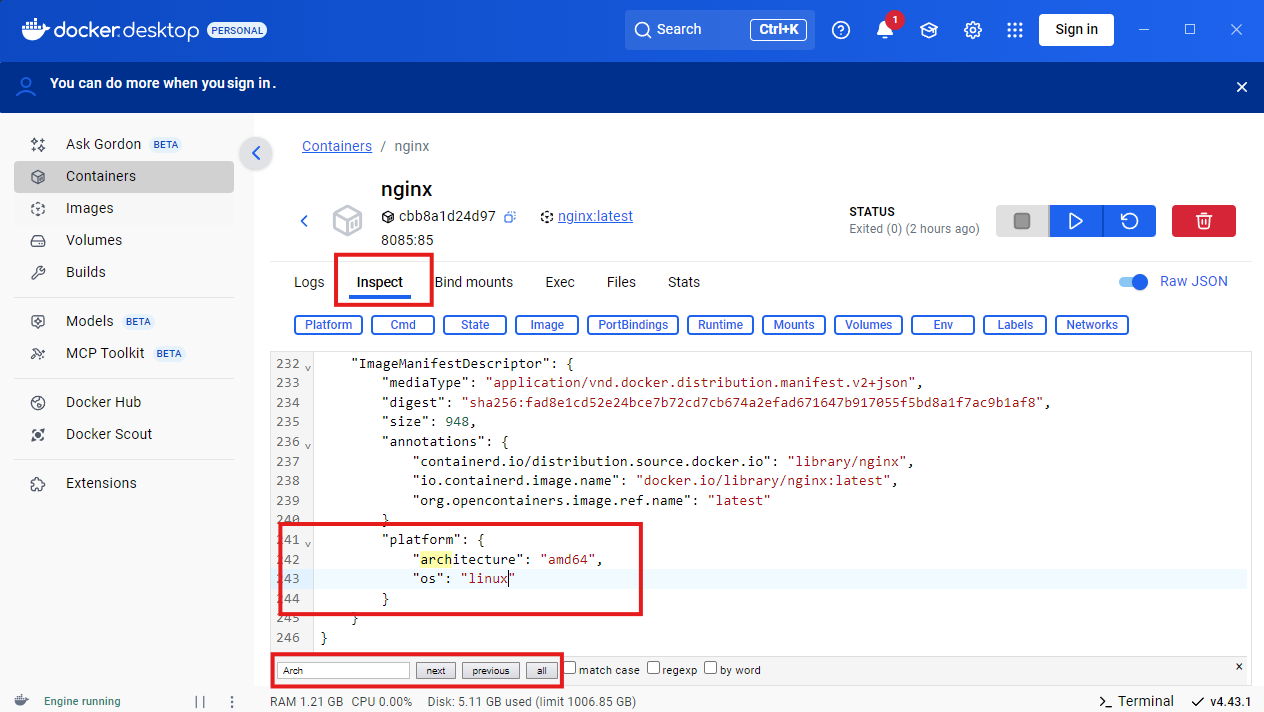Open the help question mark icon
The height and width of the screenshot is (712, 1264).
coord(841,30)
